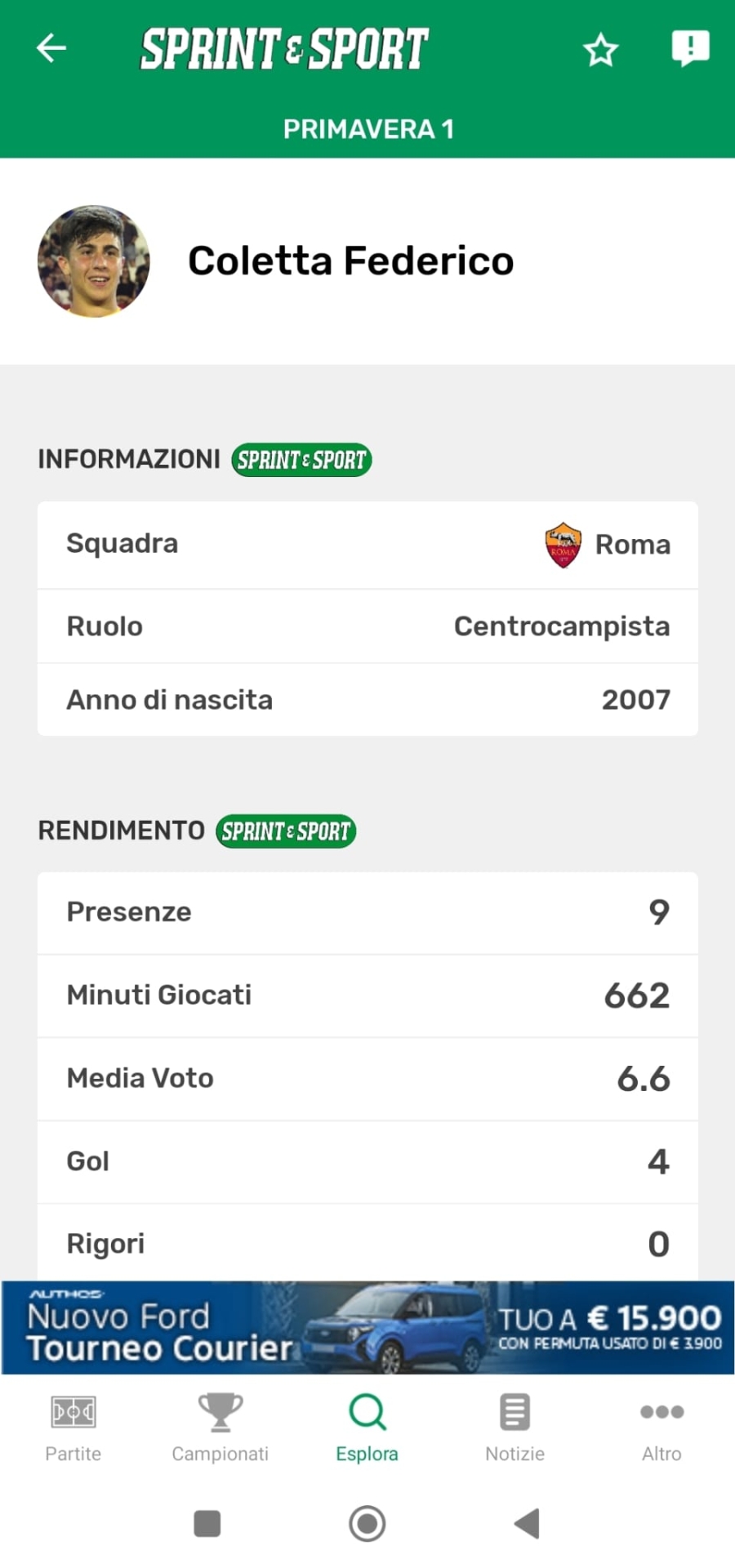Tap the Sprint e Sport badge beside Informazioni

[x=301, y=460]
